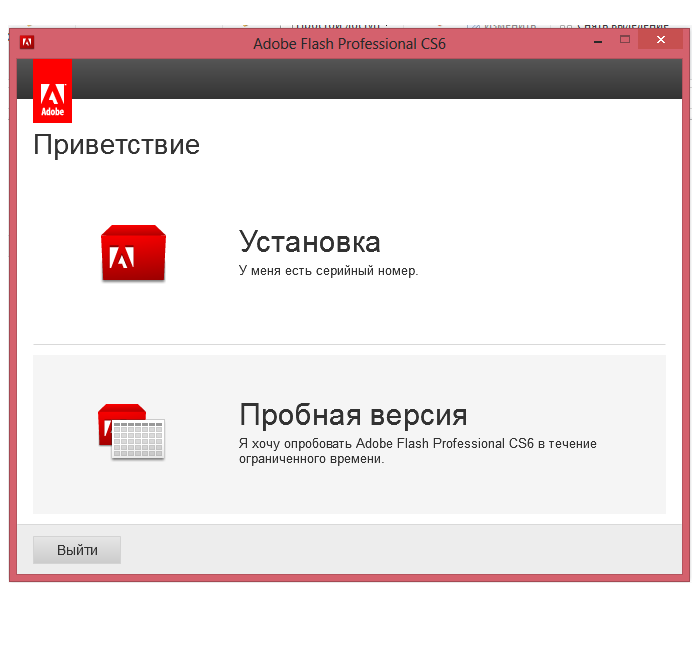The width and height of the screenshot is (700, 650).
Task: Minimize the installer window
Action: (598, 40)
